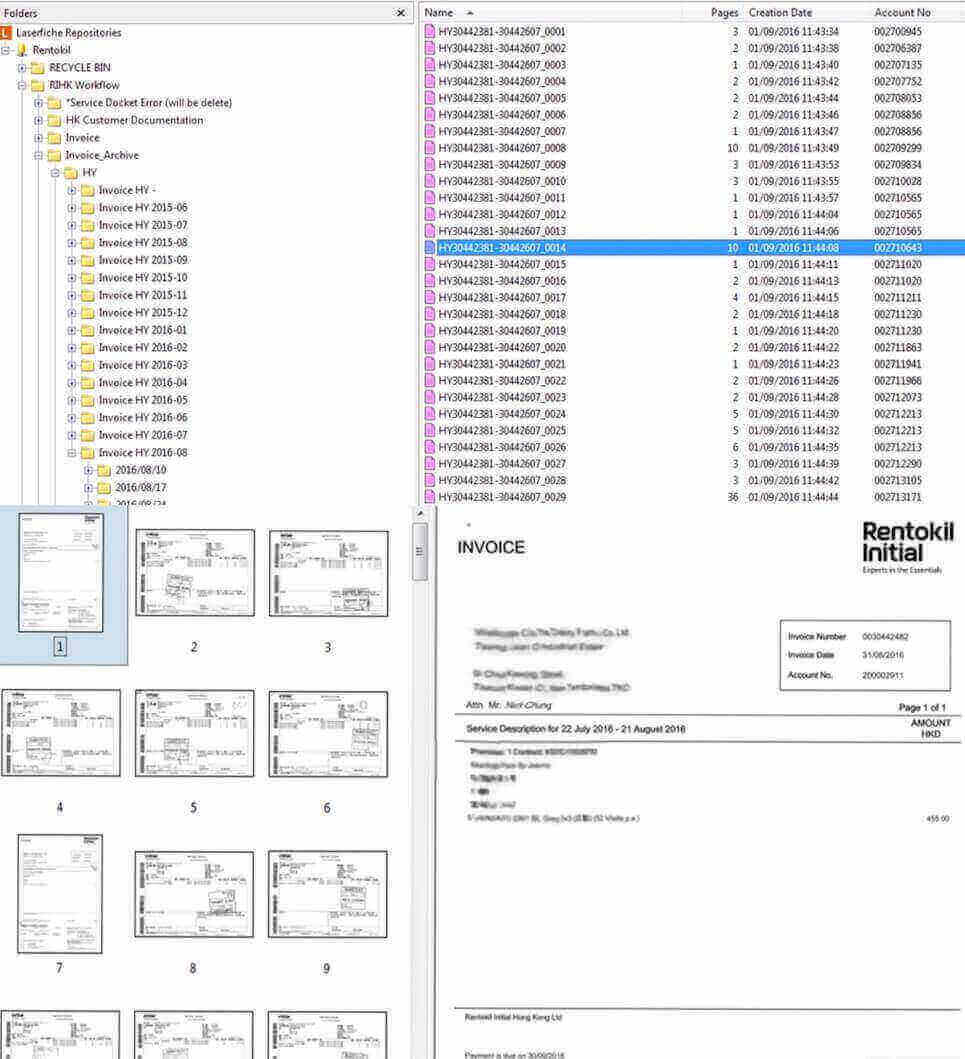
Task: Expand the 2016/08/10 subfolder node
Action: 88,471
